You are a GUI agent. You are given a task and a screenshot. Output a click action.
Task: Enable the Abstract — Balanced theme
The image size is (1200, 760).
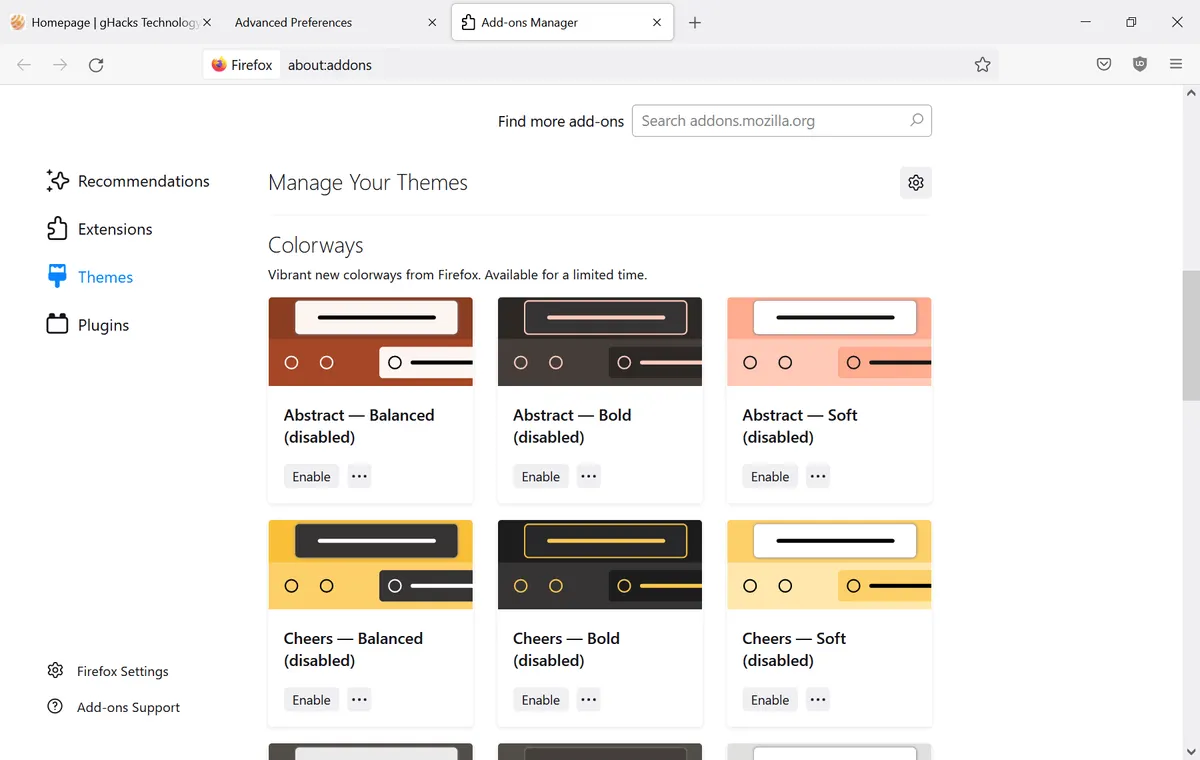tap(311, 477)
